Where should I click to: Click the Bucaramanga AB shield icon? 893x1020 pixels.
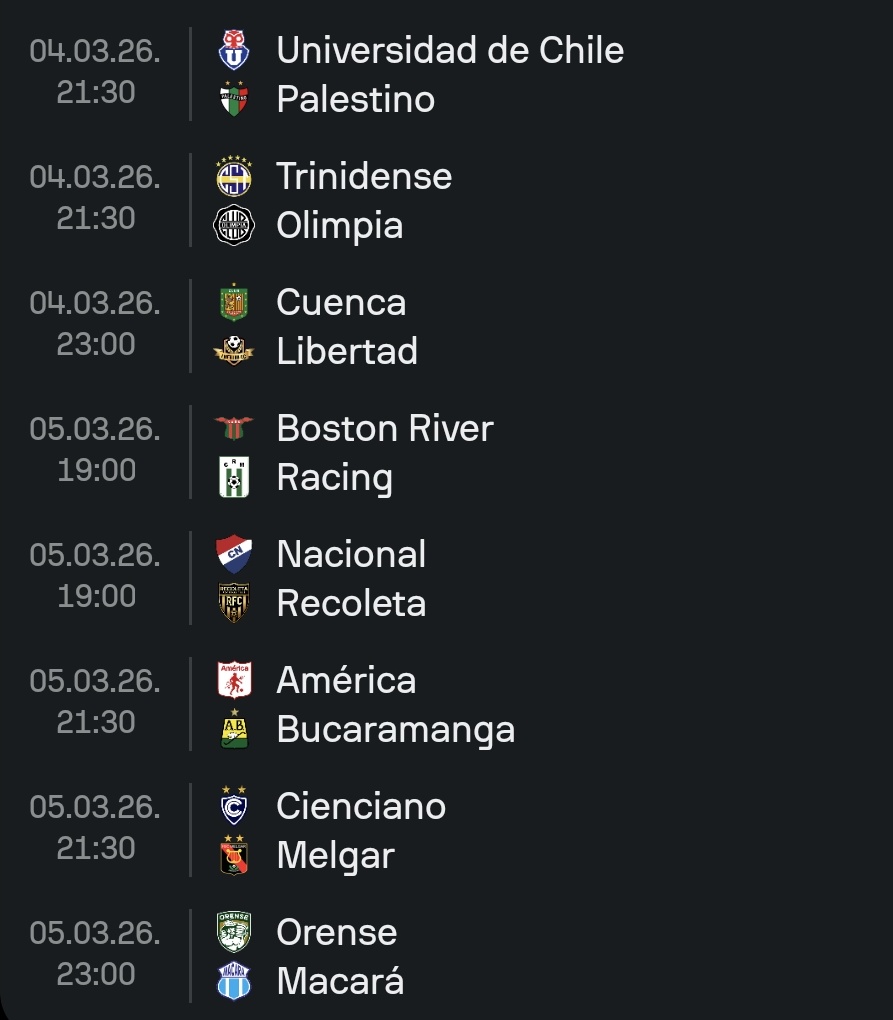click(234, 730)
